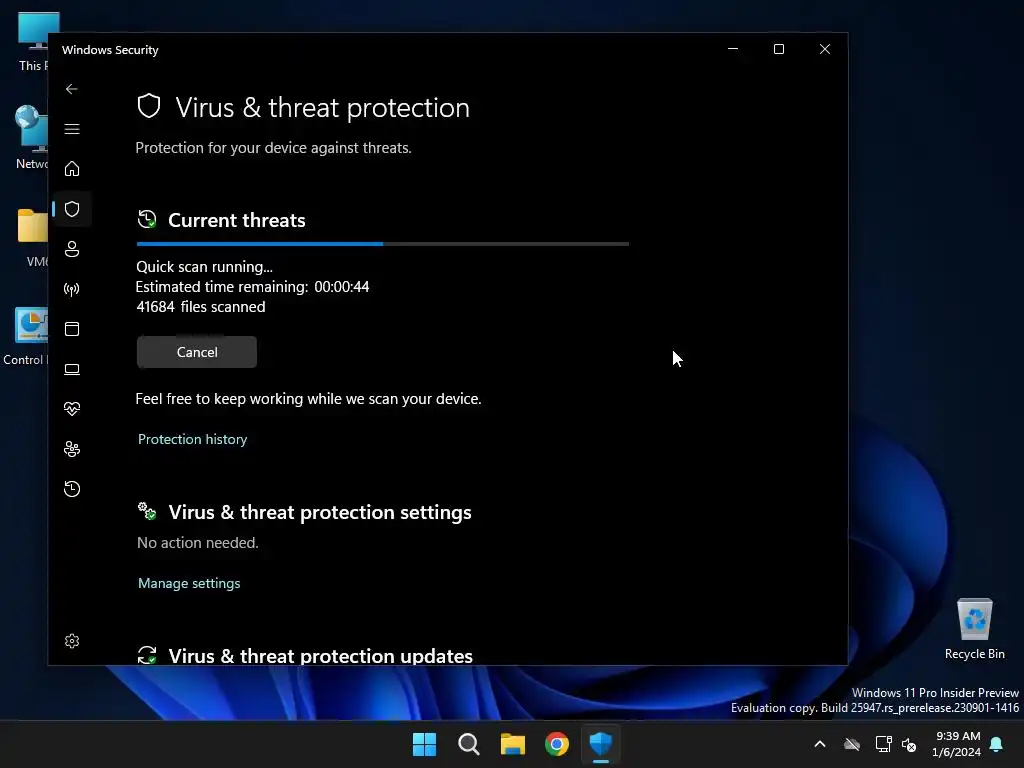Click the large shield icon beside page title
Viewport: 1024px width, 768px height.
[149, 106]
